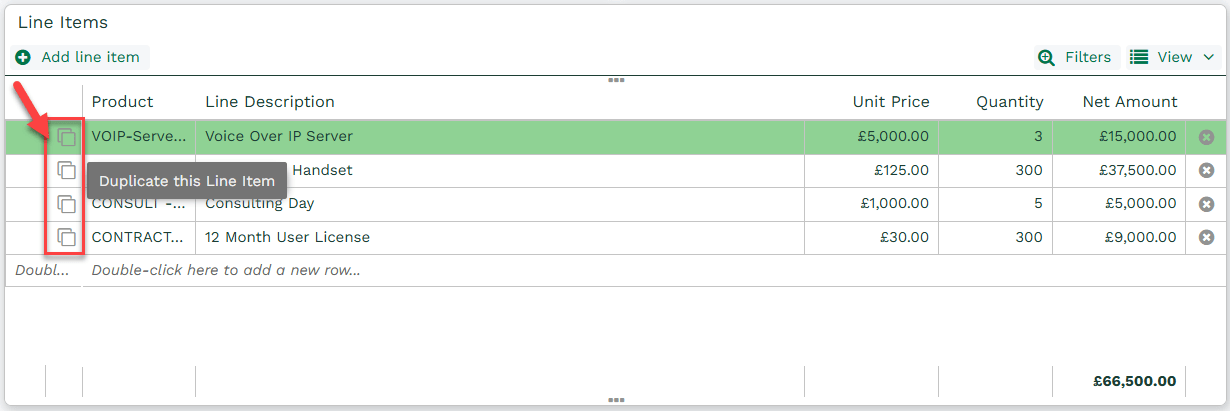Click the top grid resize handle
Image resolution: width=1230 pixels, height=411 pixels.
(616, 80)
